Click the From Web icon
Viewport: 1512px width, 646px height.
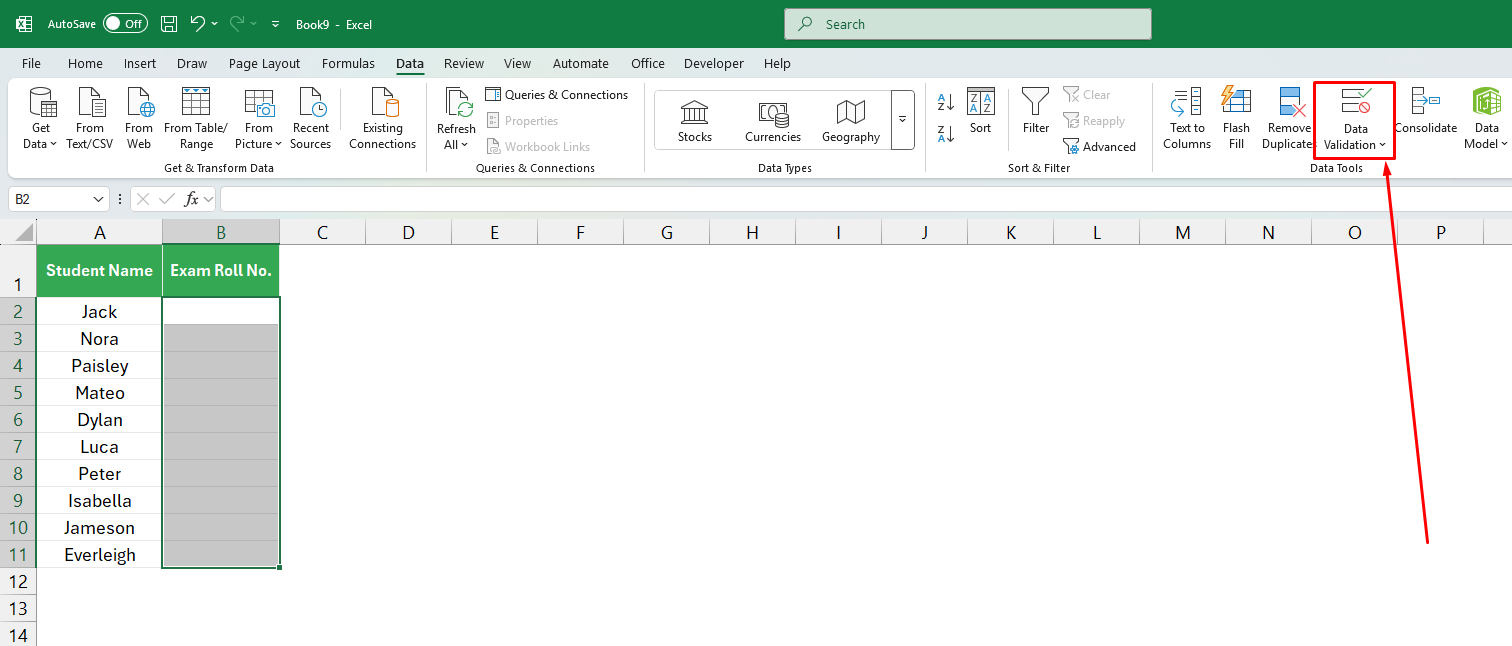click(139, 103)
